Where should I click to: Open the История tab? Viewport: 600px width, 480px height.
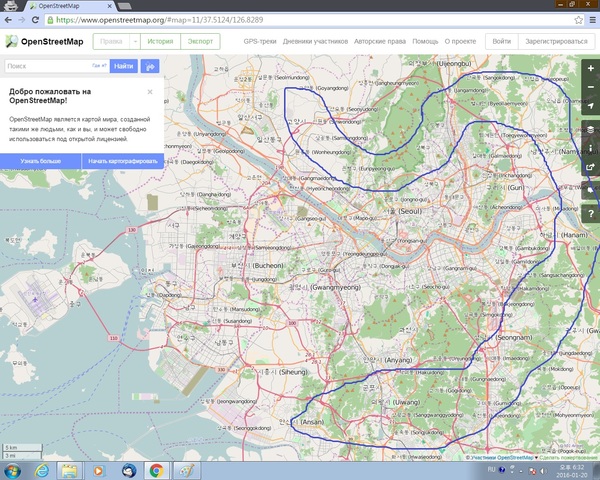[160, 41]
